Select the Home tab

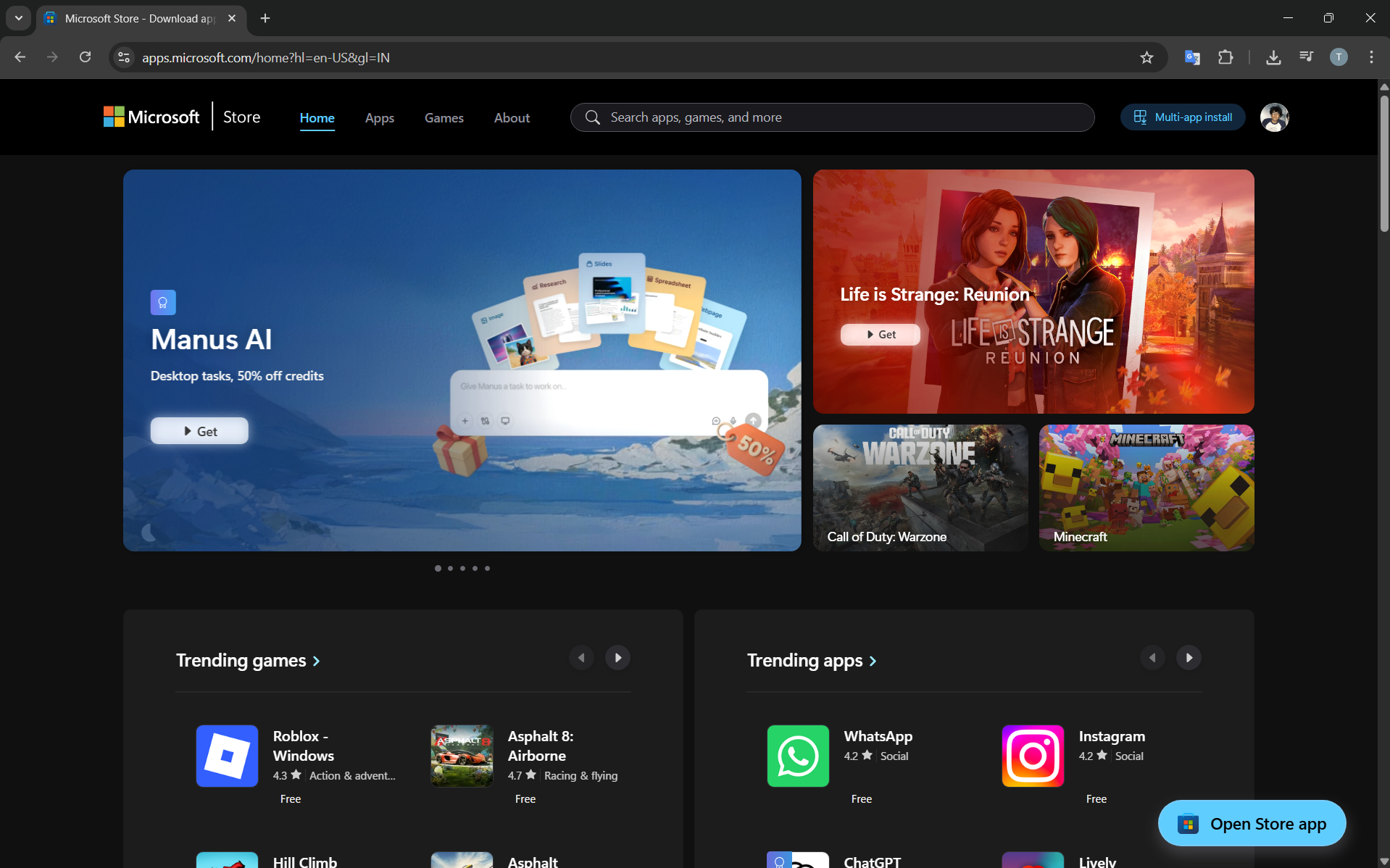[317, 117]
